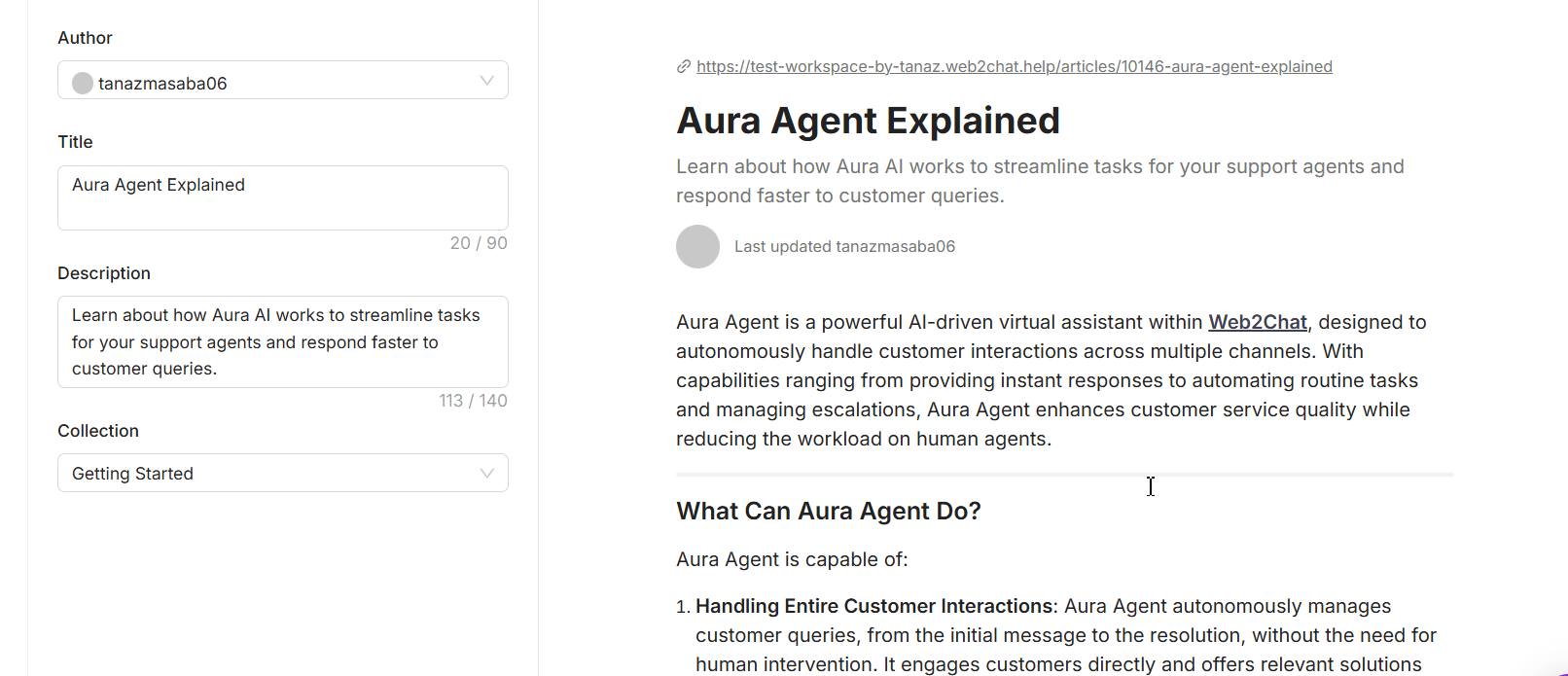Click the Aura Agent is capable of line
The height and width of the screenshot is (676, 1568).
792,560
